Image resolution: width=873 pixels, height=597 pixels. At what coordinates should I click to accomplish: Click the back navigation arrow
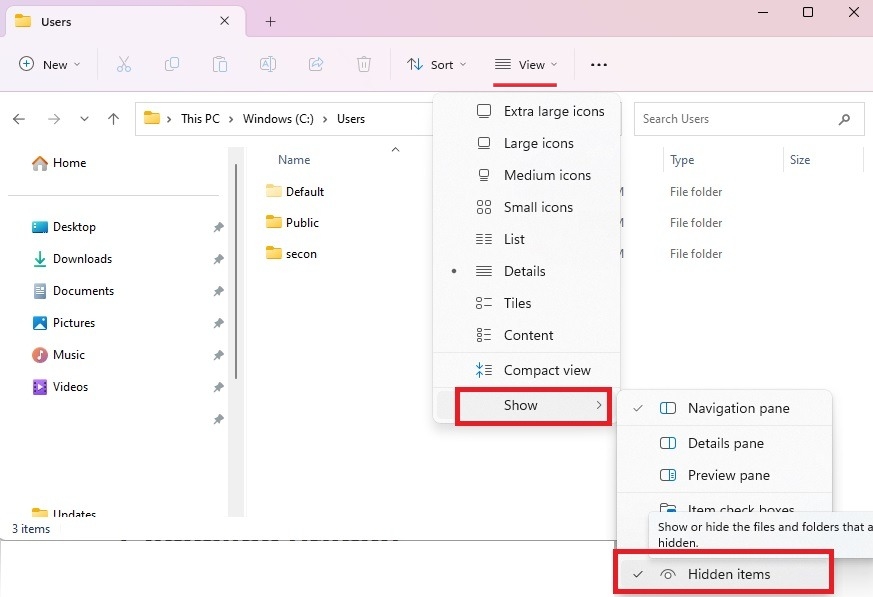click(18, 118)
